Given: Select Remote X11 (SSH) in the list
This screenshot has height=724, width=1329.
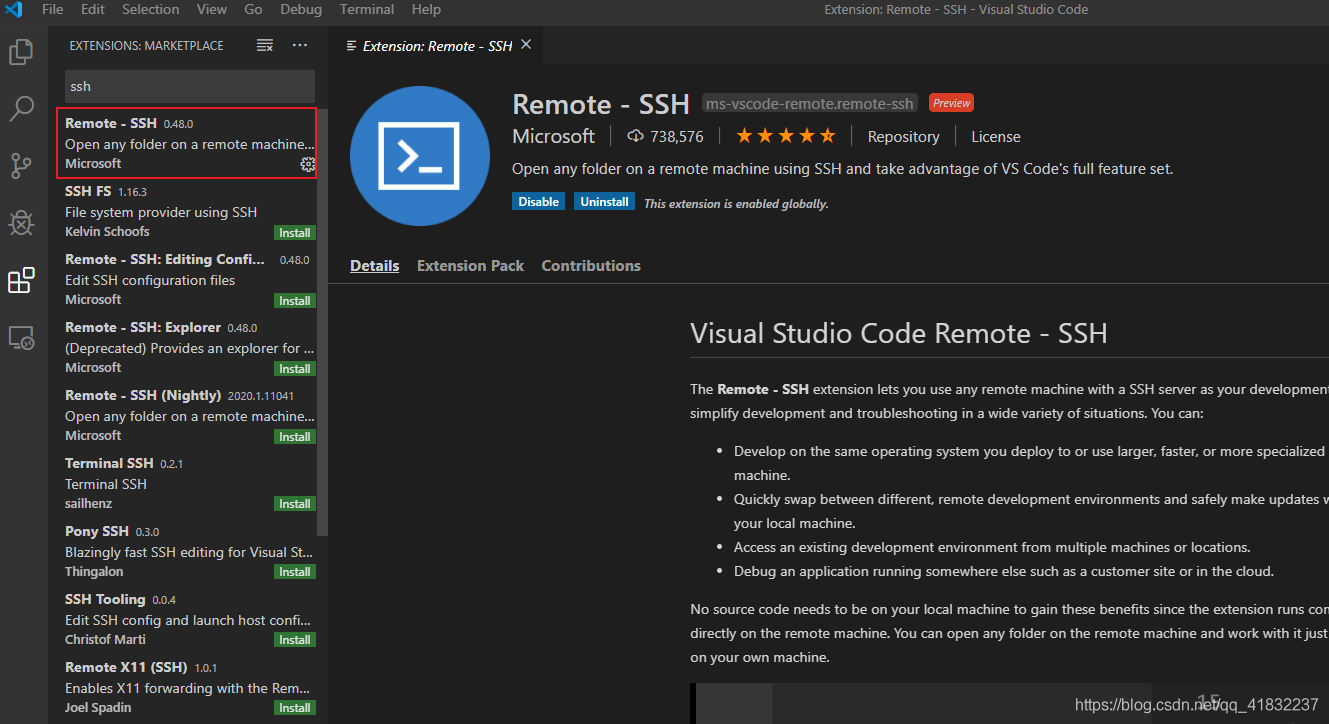Looking at the screenshot, I should [187, 687].
